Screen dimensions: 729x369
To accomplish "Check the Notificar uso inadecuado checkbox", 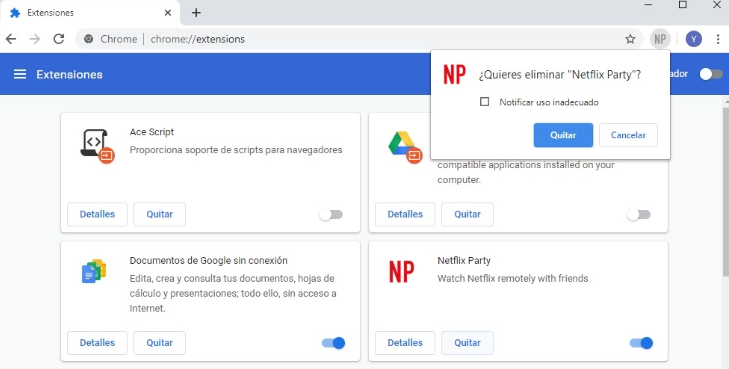I will pyautogui.click(x=484, y=102).
